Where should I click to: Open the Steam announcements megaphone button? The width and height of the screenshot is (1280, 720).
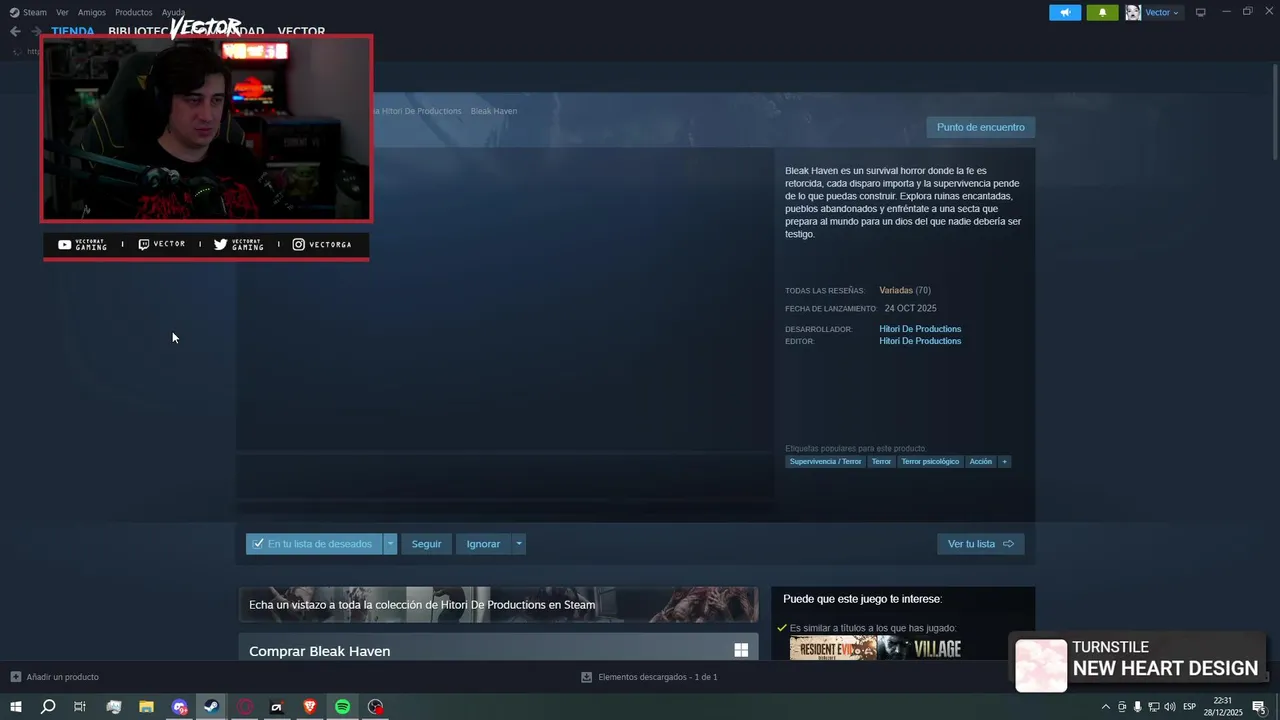[1065, 12]
